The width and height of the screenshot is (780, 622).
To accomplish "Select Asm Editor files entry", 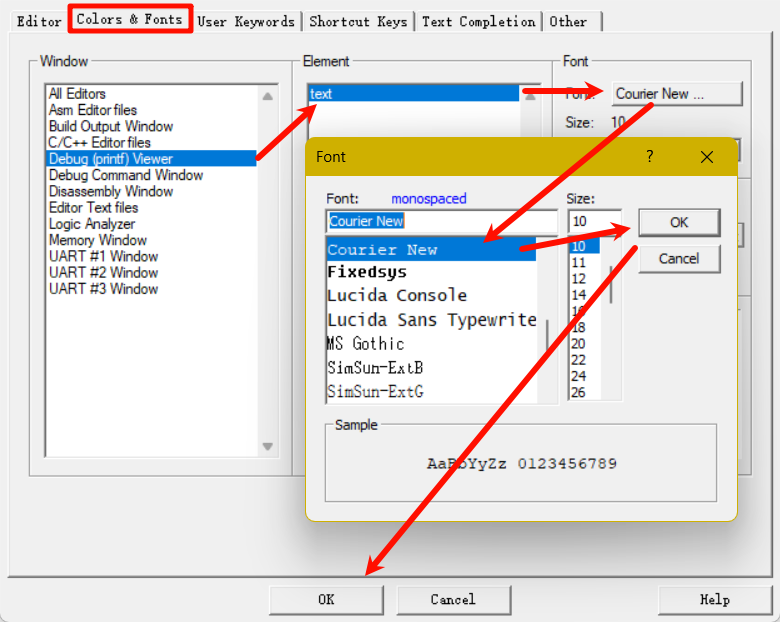I will (151, 110).
